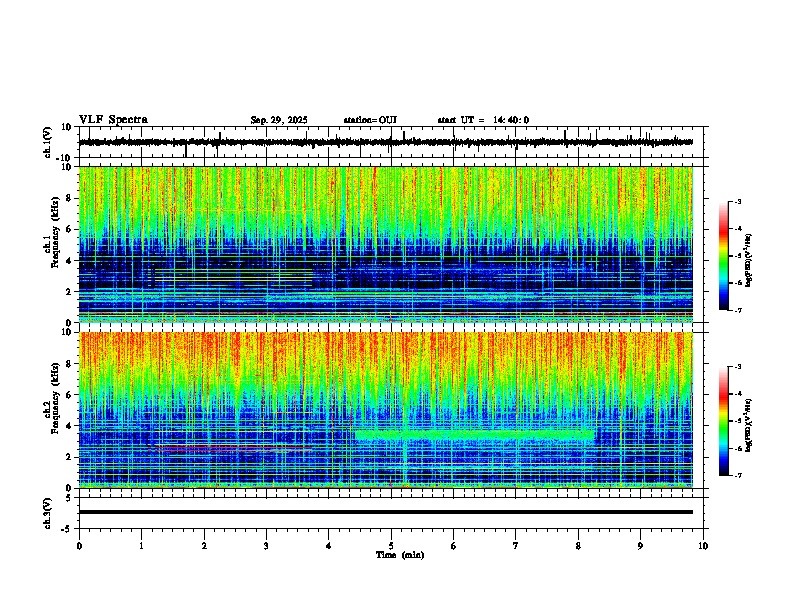Click the final time axis tick label "10"
792x612 pixels.
tap(703, 546)
